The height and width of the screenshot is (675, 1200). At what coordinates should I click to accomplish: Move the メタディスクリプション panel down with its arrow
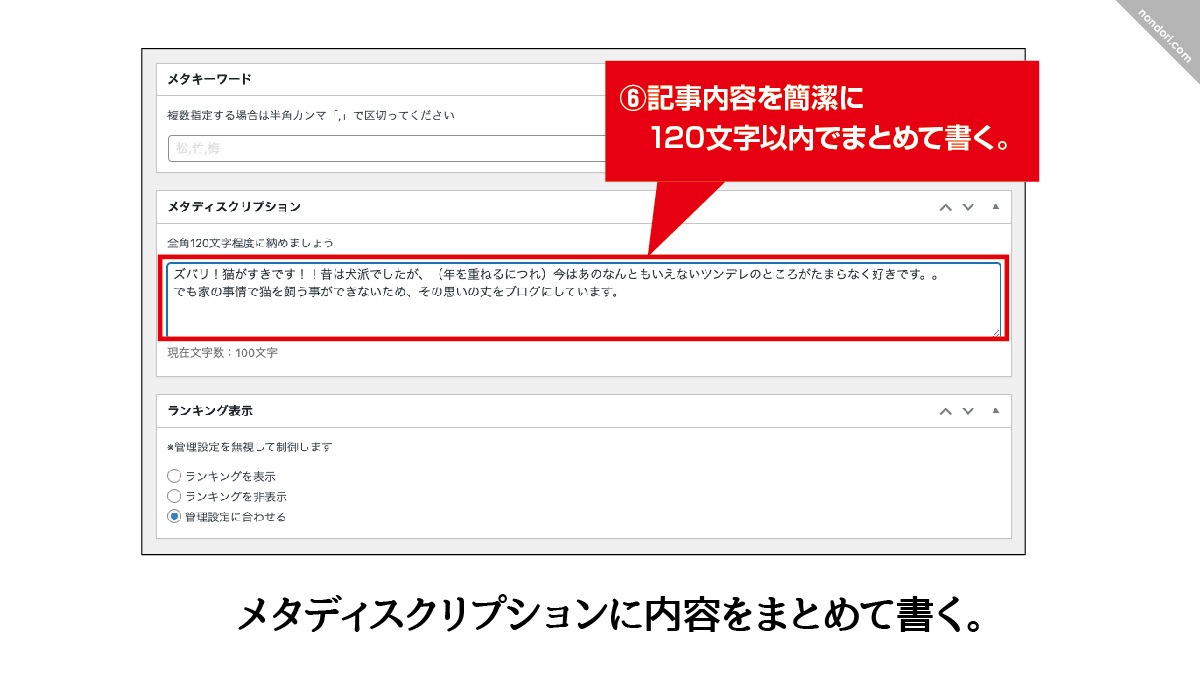(968, 207)
